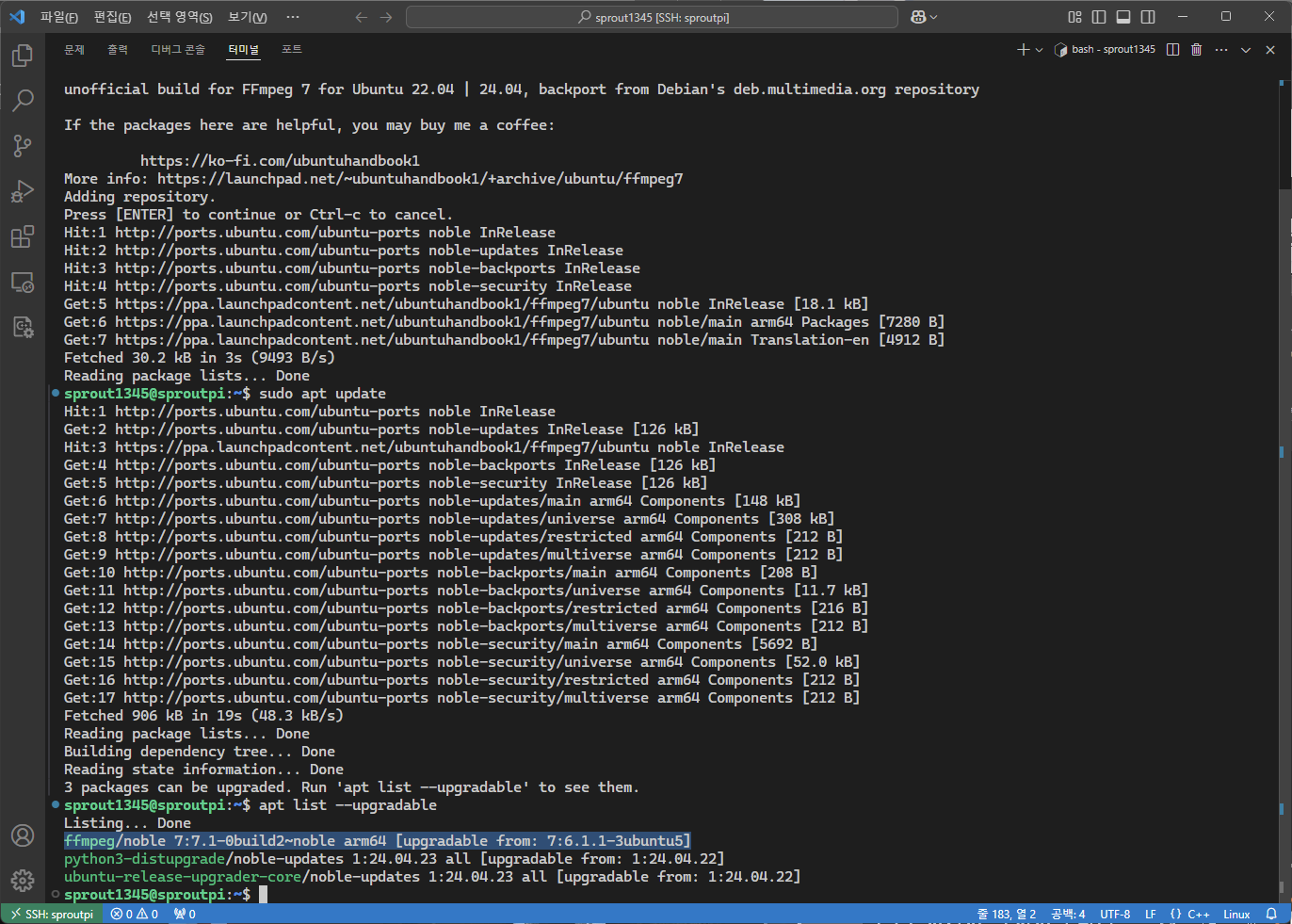Open the Source Control view
The image size is (1292, 924).
tap(23, 145)
